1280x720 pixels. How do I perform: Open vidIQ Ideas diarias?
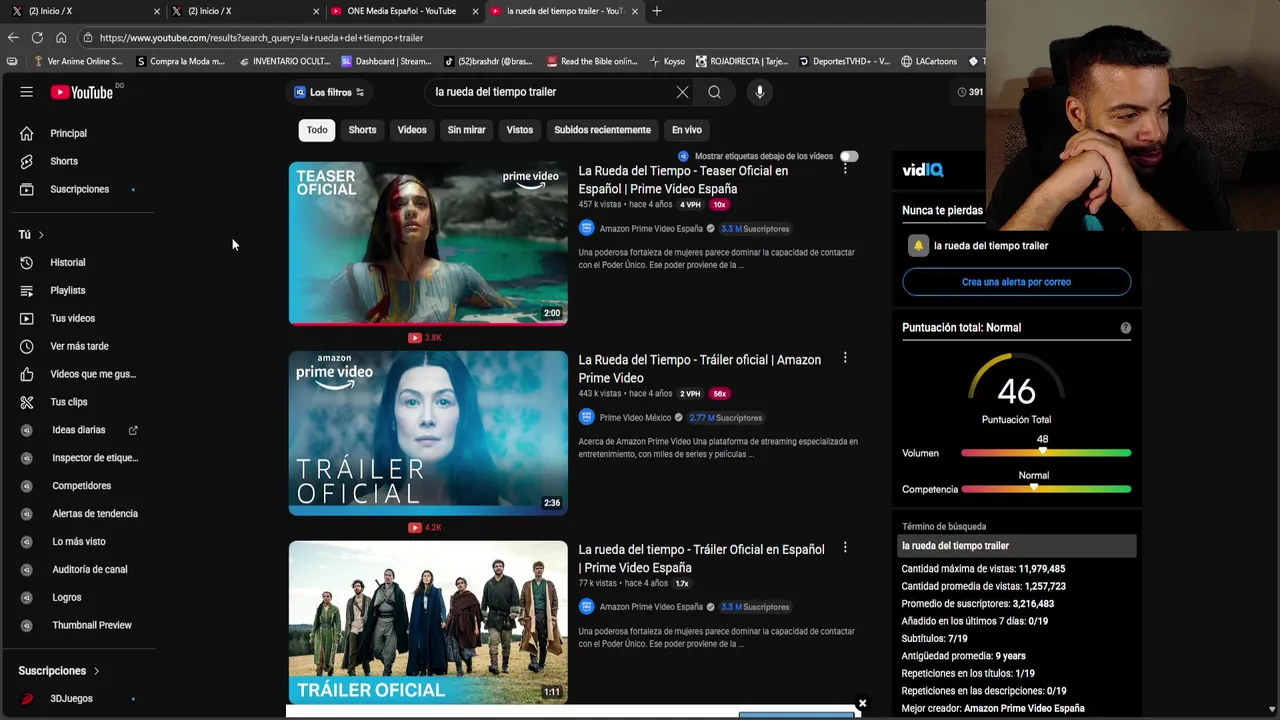pyautogui.click(x=80, y=430)
